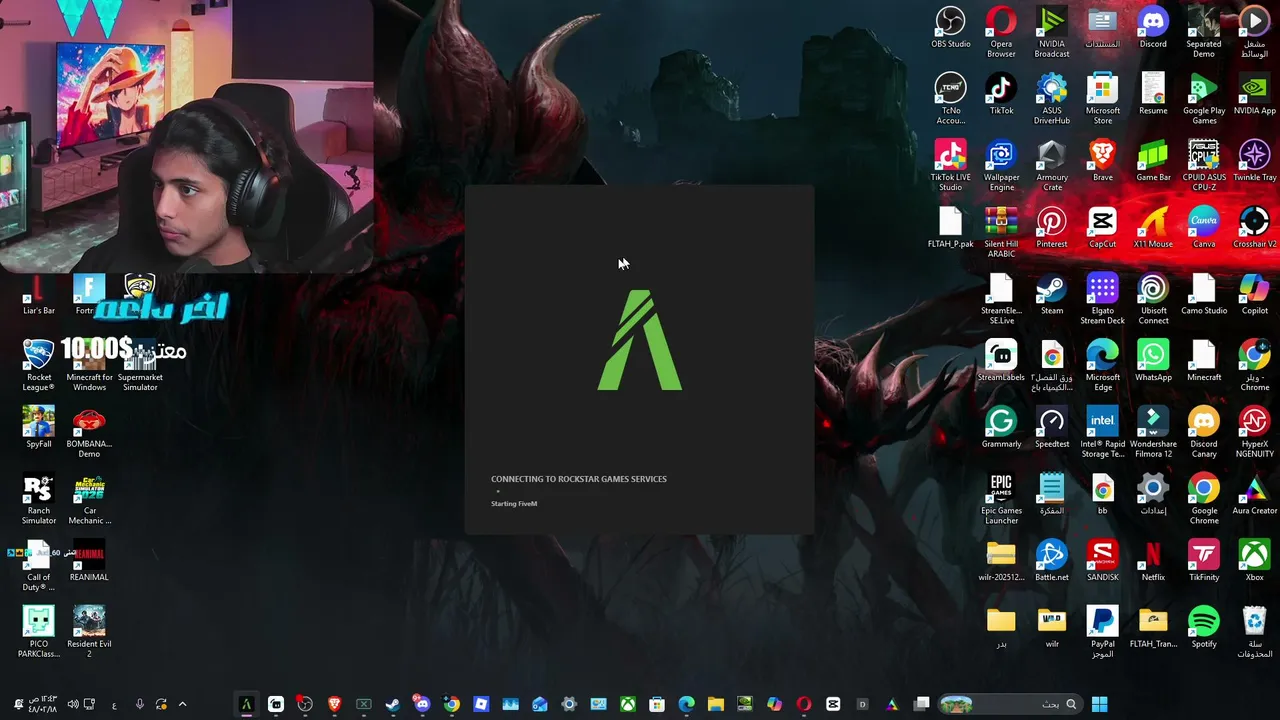Viewport: 1280px width, 720px height.
Task: Open Discord from the taskbar
Action: (x=422, y=704)
